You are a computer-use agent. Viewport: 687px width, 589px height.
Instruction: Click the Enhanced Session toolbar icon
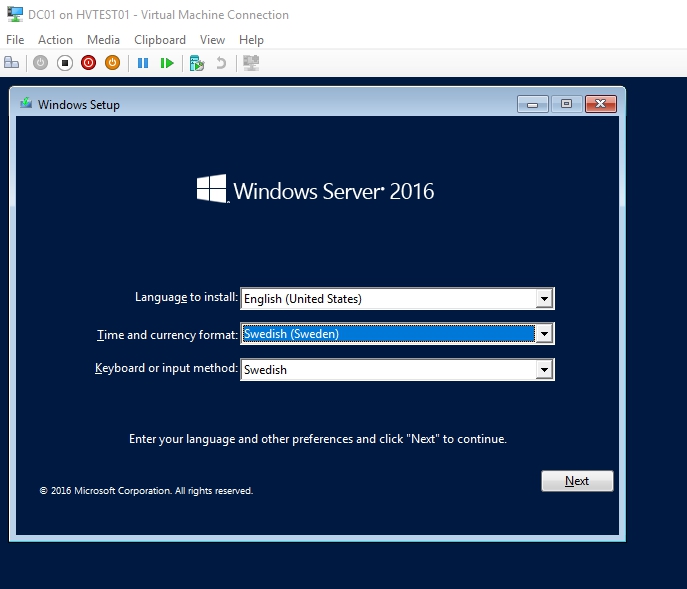(251, 63)
